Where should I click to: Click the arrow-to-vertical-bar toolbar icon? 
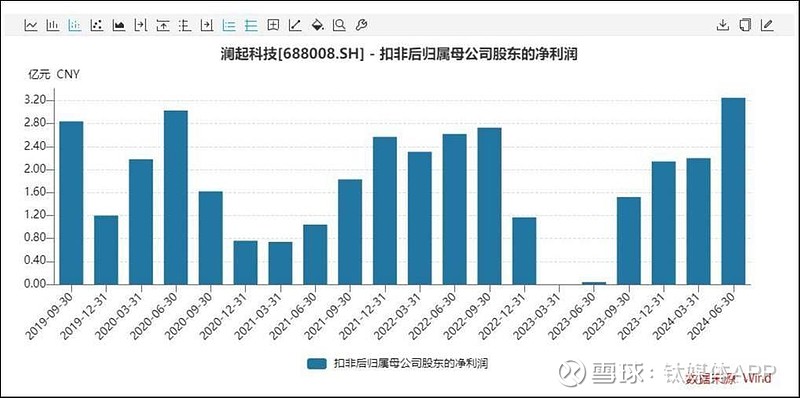coord(141,25)
